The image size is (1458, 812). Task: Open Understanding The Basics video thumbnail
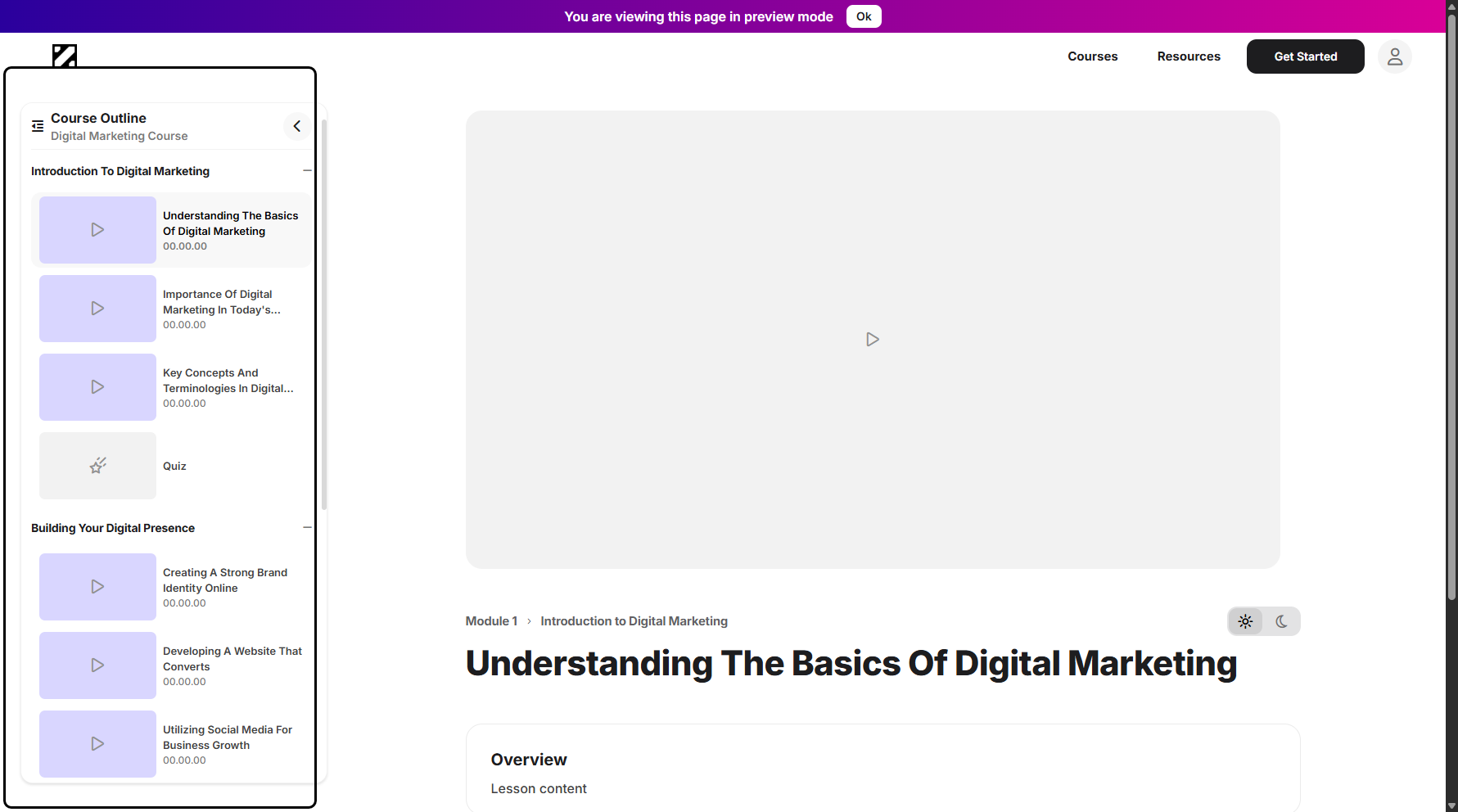pos(97,230)
